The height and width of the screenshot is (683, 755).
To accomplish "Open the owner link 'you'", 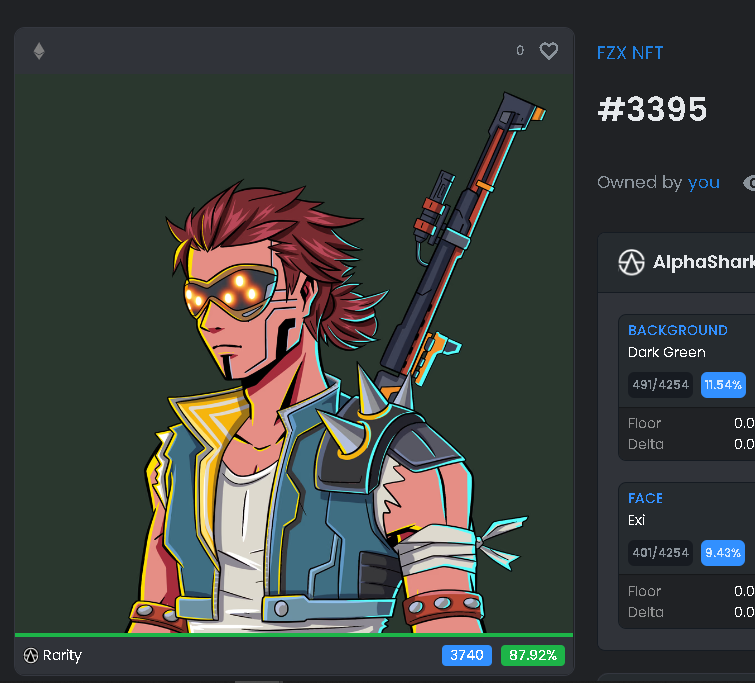I will [703, 183].
